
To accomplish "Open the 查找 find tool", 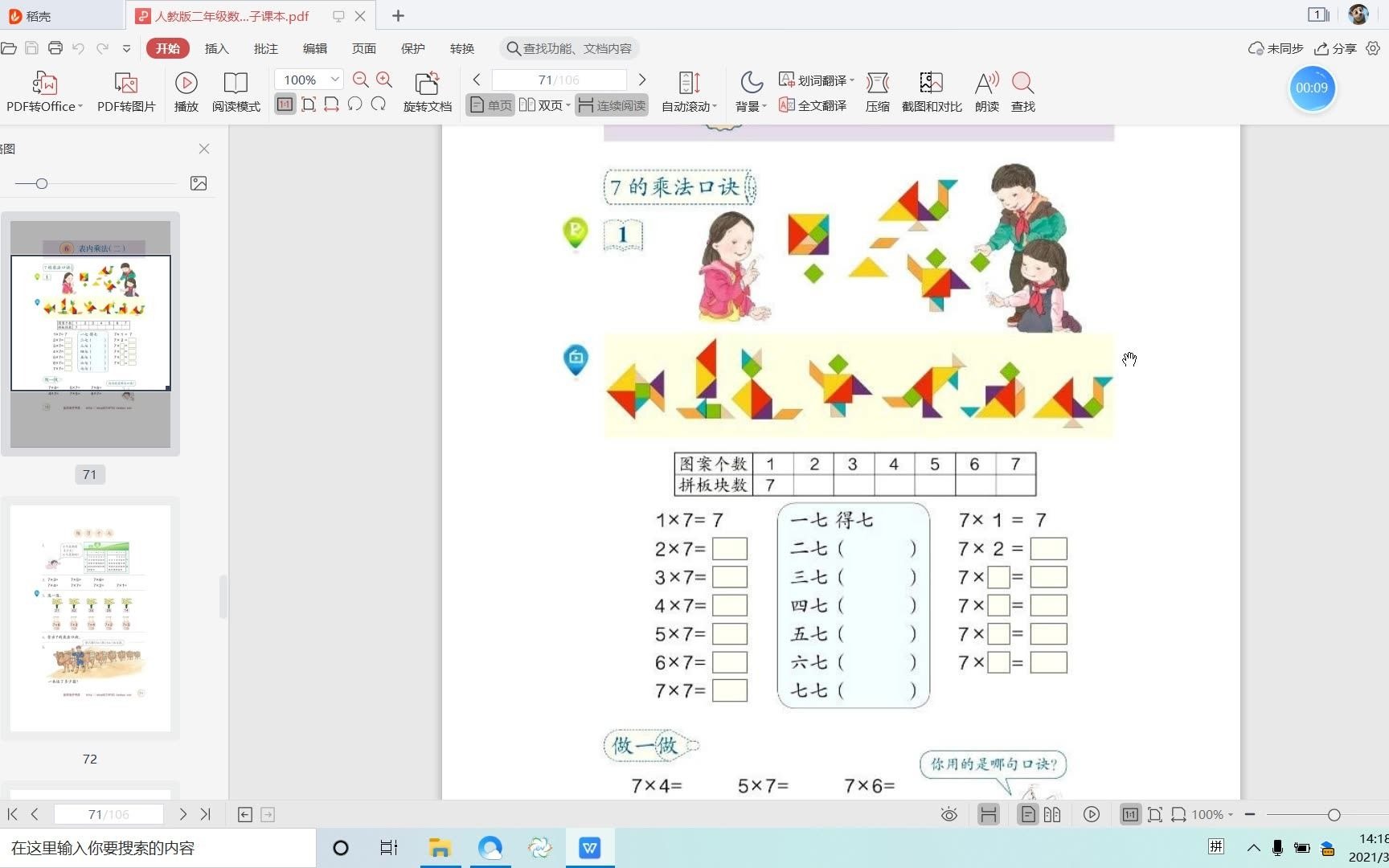I will 1022,92.
